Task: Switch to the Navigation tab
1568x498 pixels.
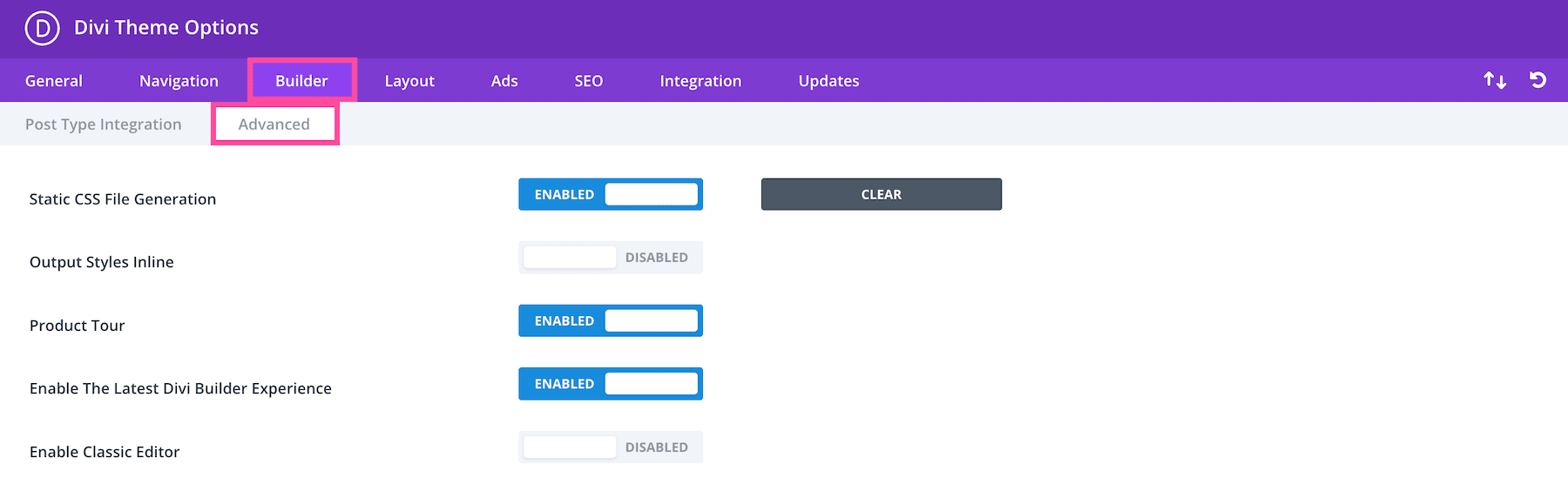Action: [179, 81]
